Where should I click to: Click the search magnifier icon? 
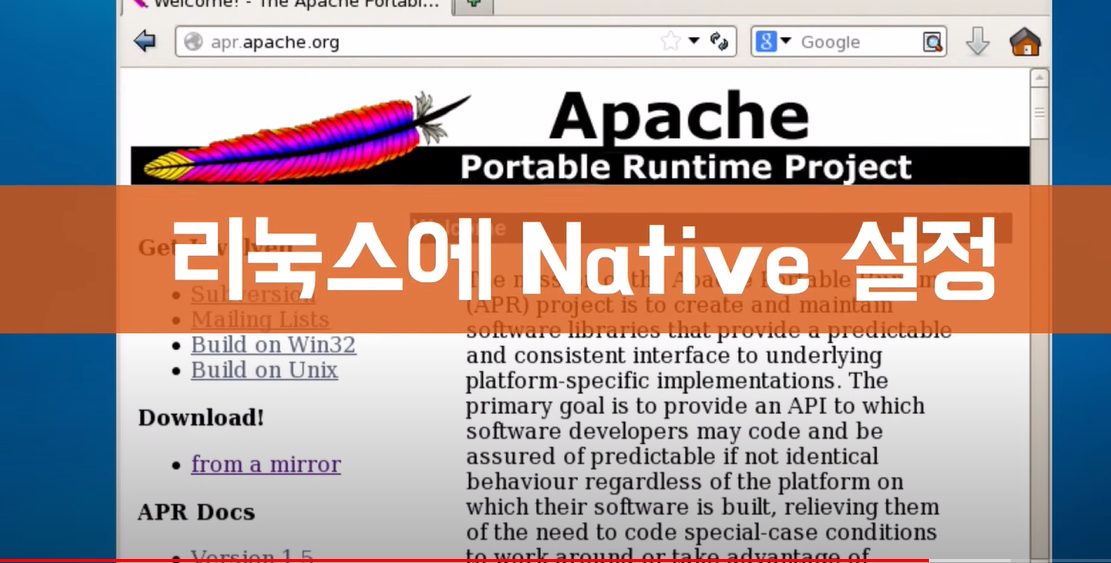933,42
